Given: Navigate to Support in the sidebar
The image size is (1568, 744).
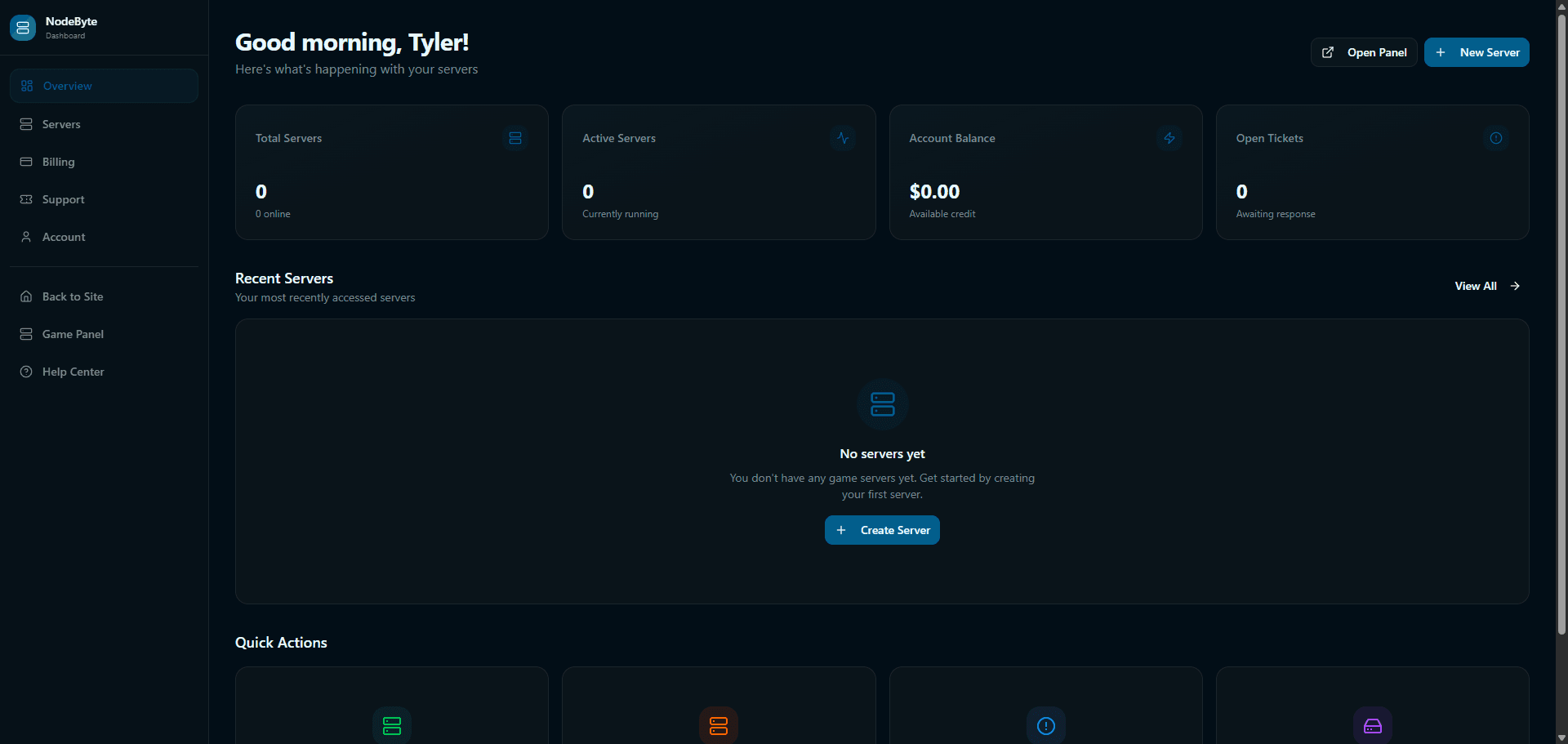Looking at the screenshot, I should pos(104,199).
